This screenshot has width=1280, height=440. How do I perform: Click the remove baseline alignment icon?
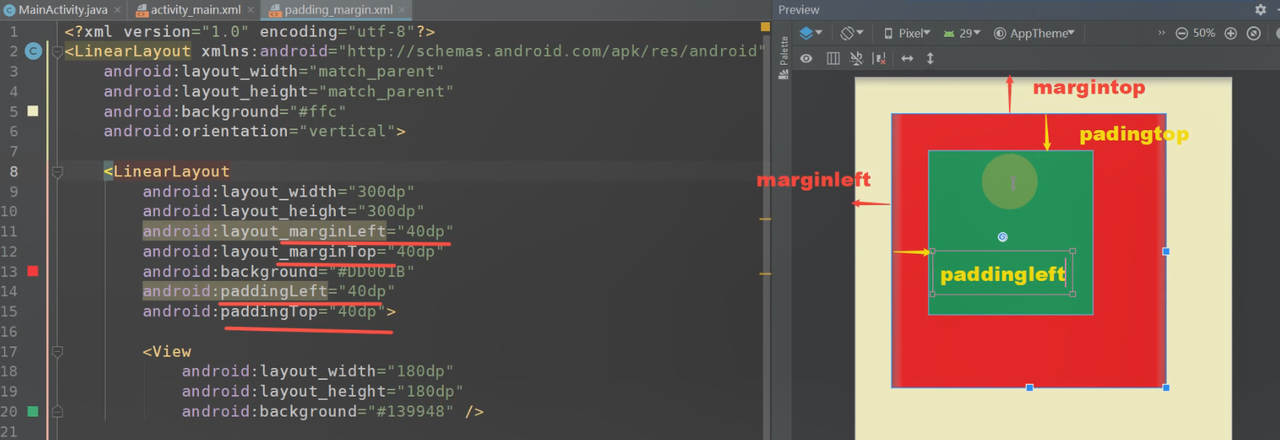click(857, 58)
